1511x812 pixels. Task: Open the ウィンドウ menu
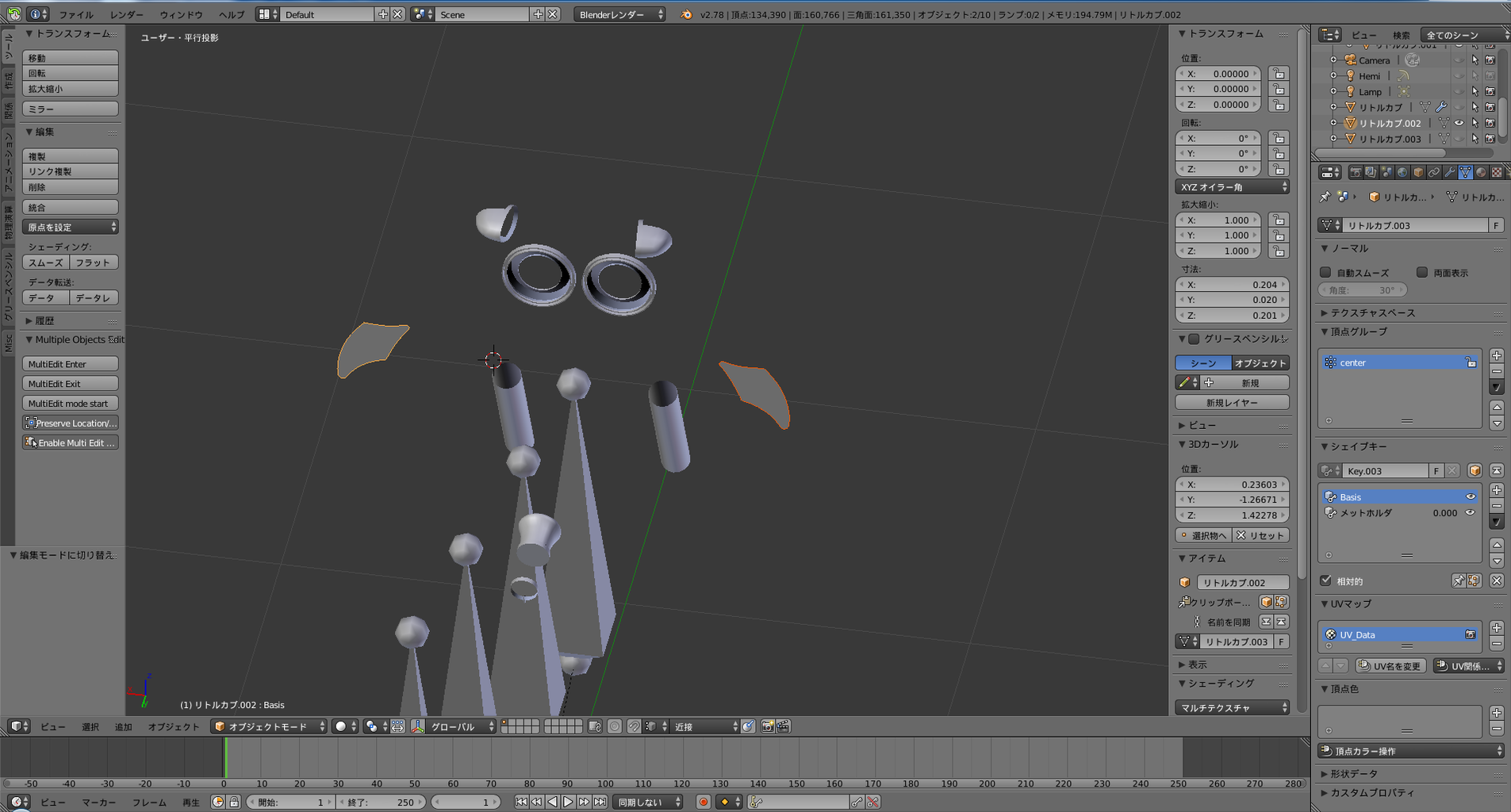[x=181, y=14]
